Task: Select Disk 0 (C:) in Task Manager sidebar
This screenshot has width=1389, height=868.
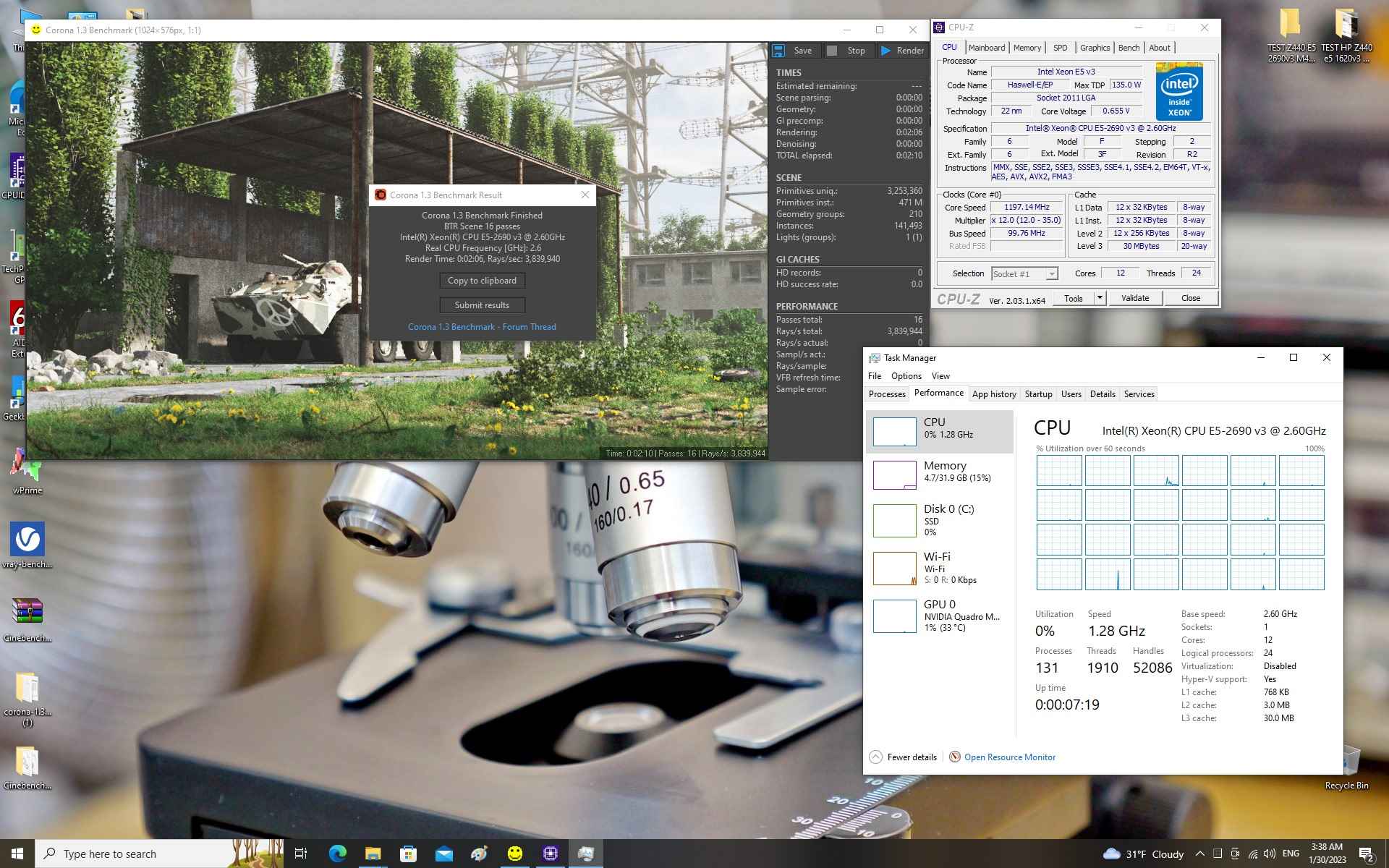Action: (x=939, y=519)
